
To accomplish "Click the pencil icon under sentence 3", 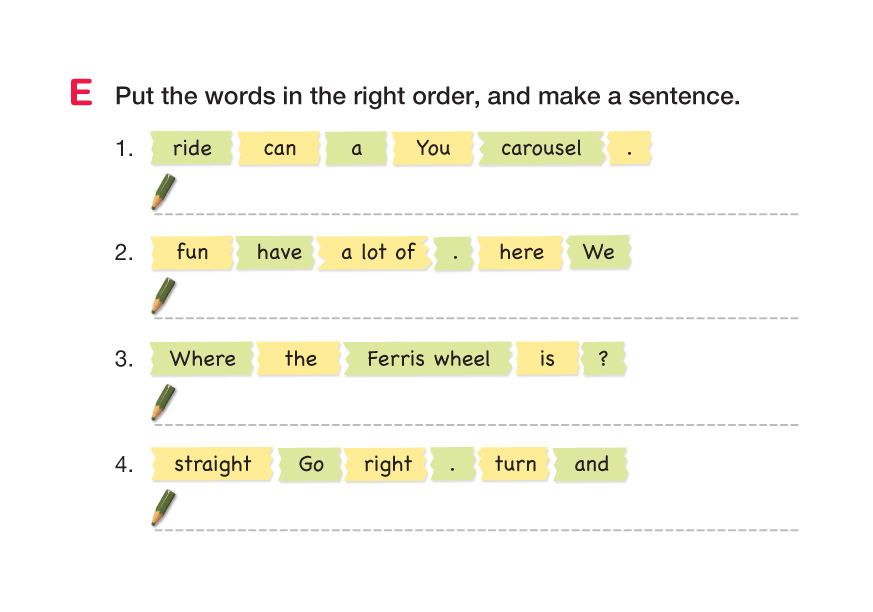I will coord(163,402).
